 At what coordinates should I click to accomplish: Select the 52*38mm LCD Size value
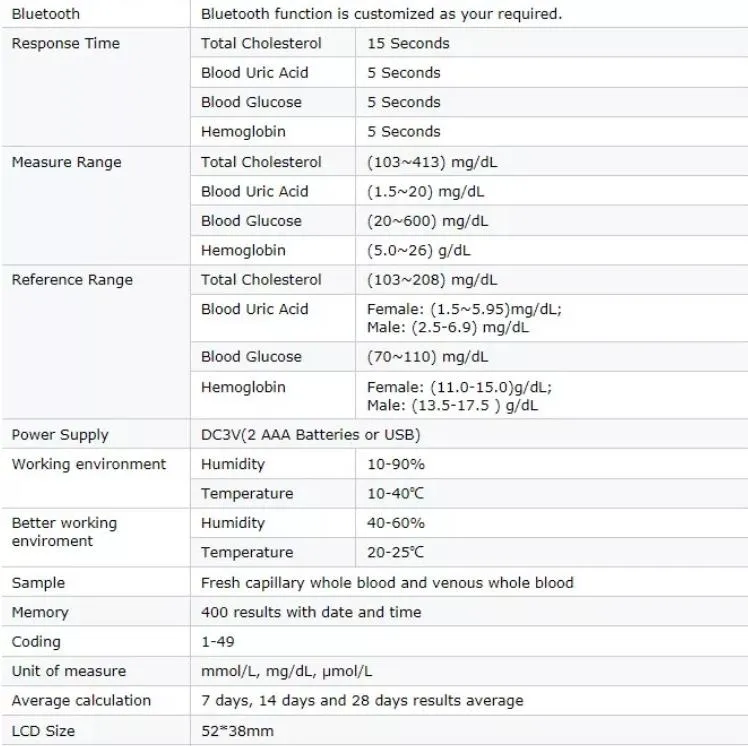[237, 731]
